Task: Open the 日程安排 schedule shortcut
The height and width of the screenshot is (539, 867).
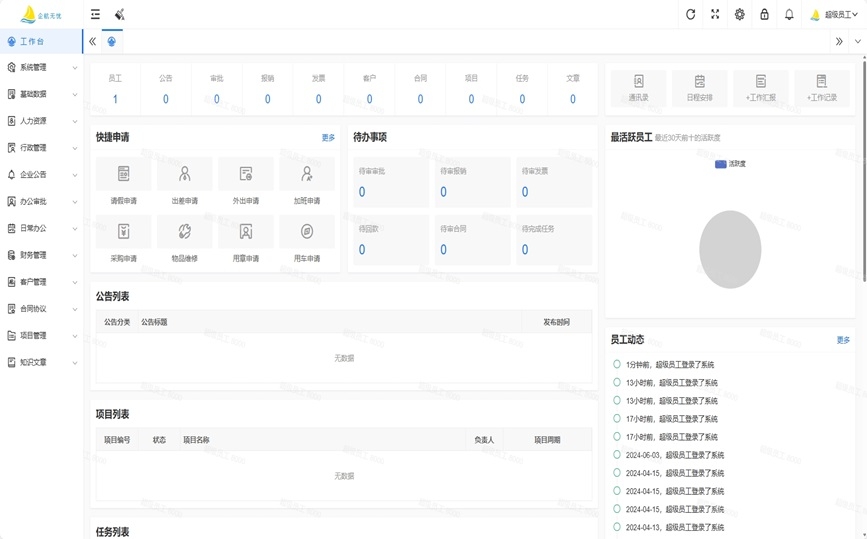Action: [x=699, y=82]
